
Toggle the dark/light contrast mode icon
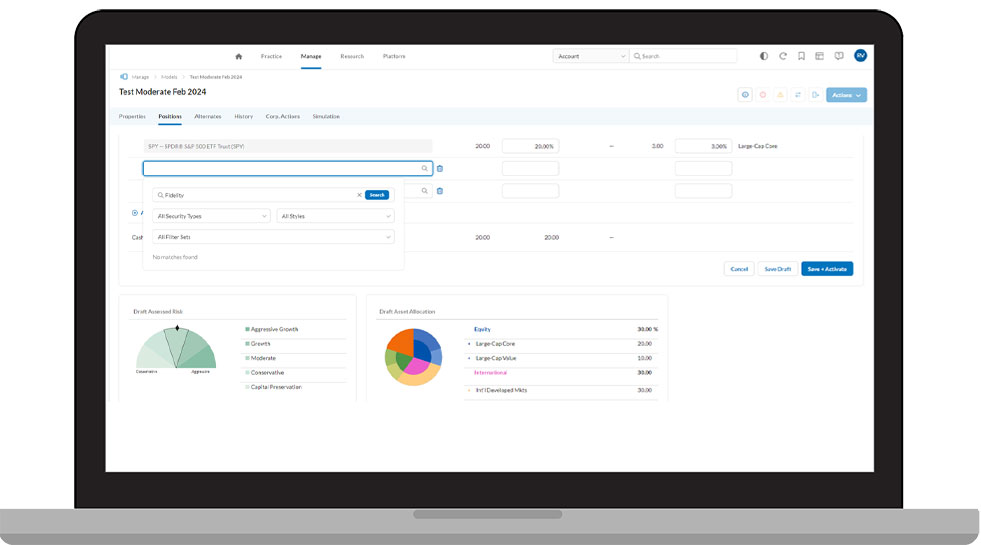[764, 56]
